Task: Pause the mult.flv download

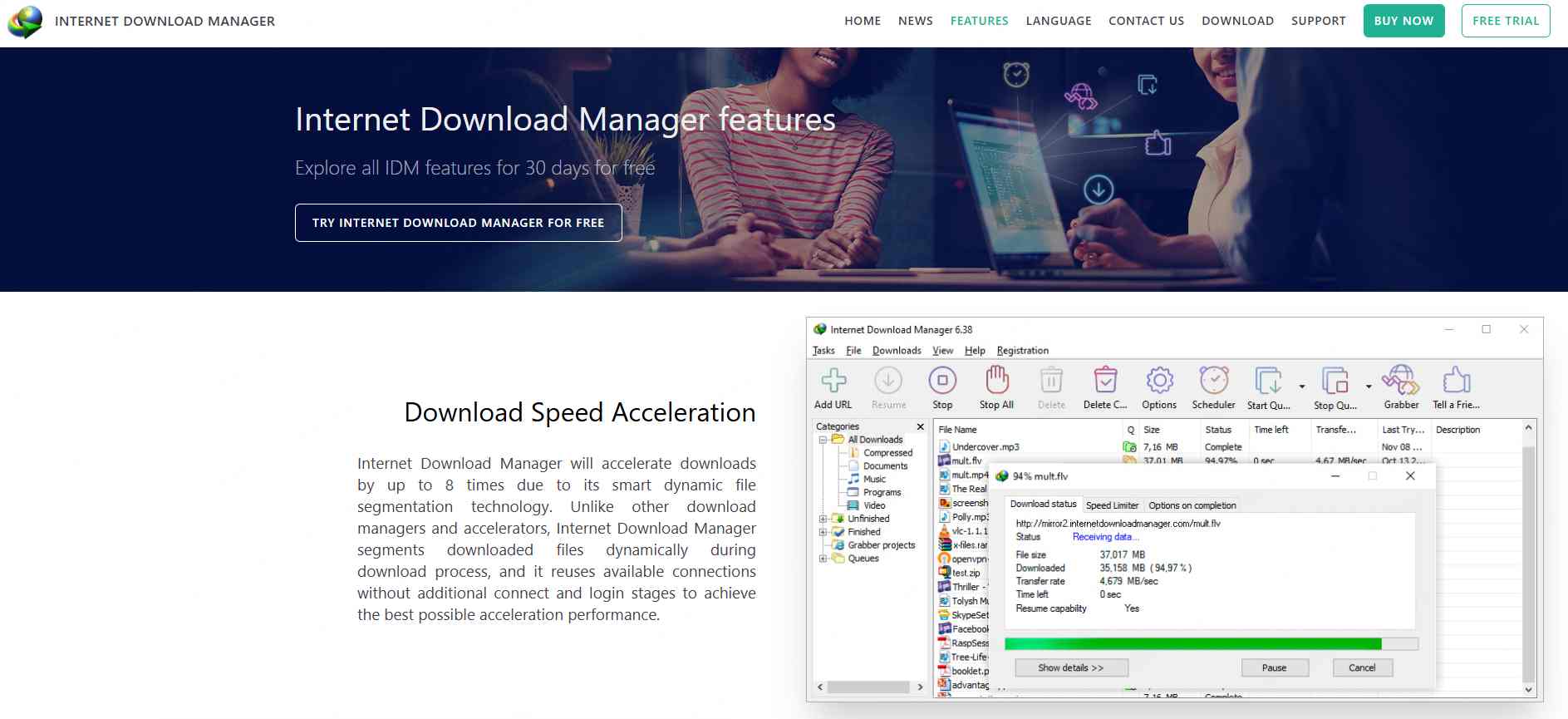Action: [x=1275, y=667]
